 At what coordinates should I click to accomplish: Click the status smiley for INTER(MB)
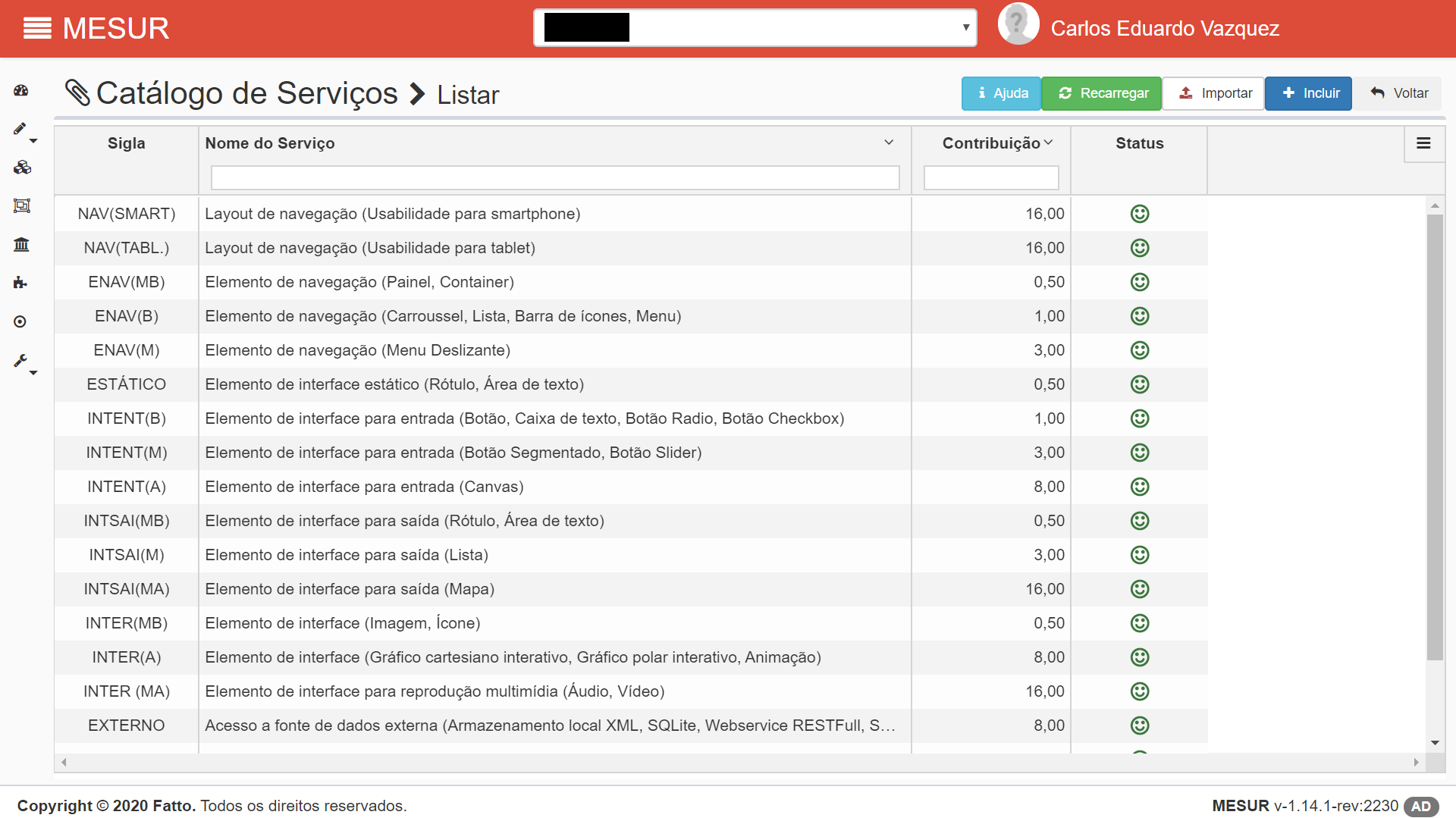tap(1139, 623)
